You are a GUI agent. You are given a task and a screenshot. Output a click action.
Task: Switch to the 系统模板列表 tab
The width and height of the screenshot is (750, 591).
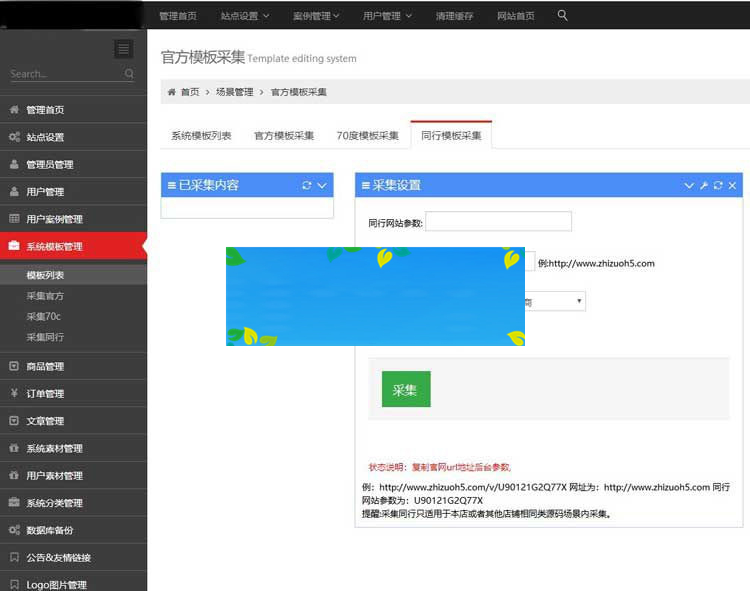pyautogui.click(x=201, y=136)
